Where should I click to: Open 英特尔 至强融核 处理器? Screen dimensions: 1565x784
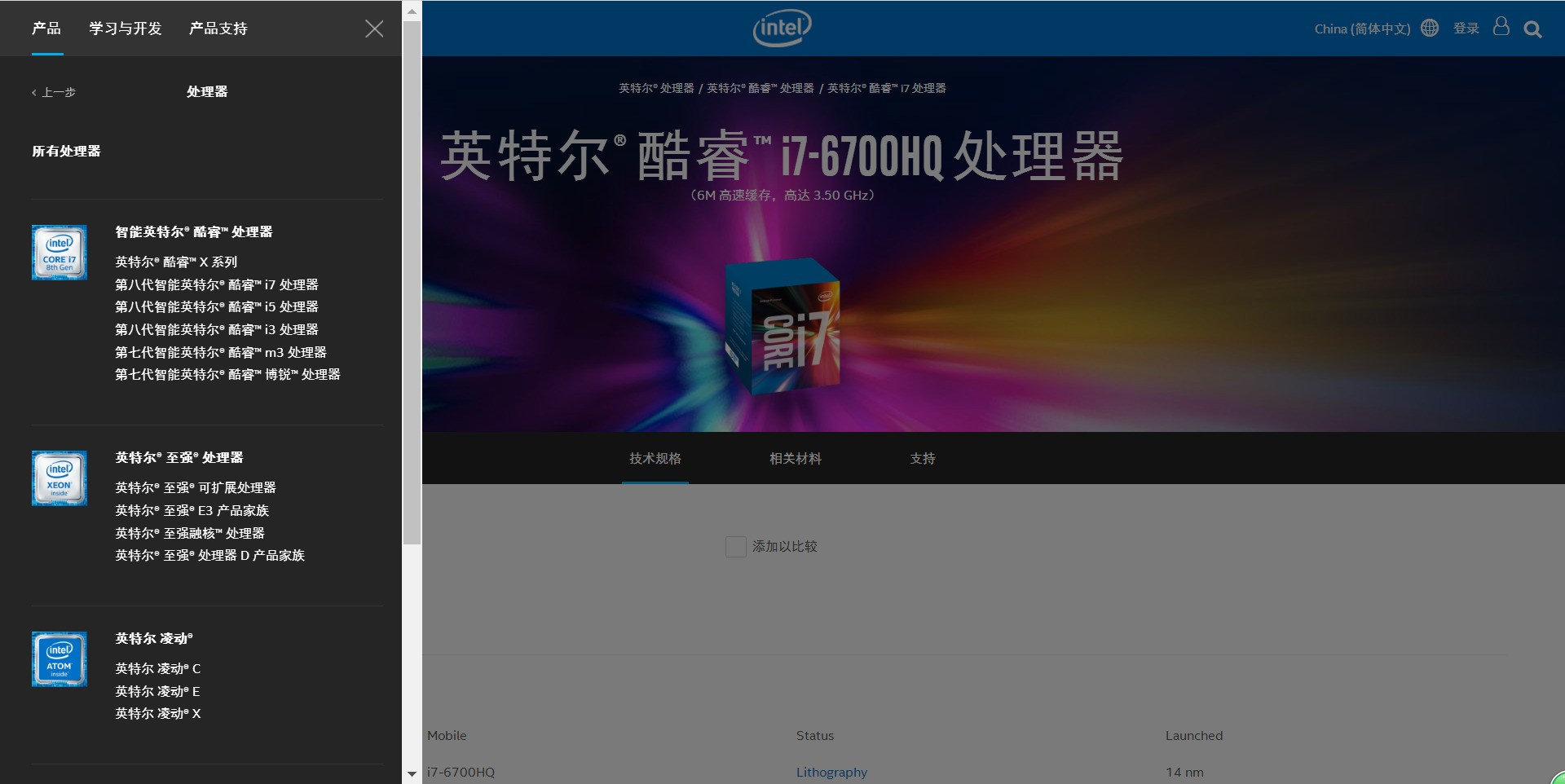pos(190,534)
